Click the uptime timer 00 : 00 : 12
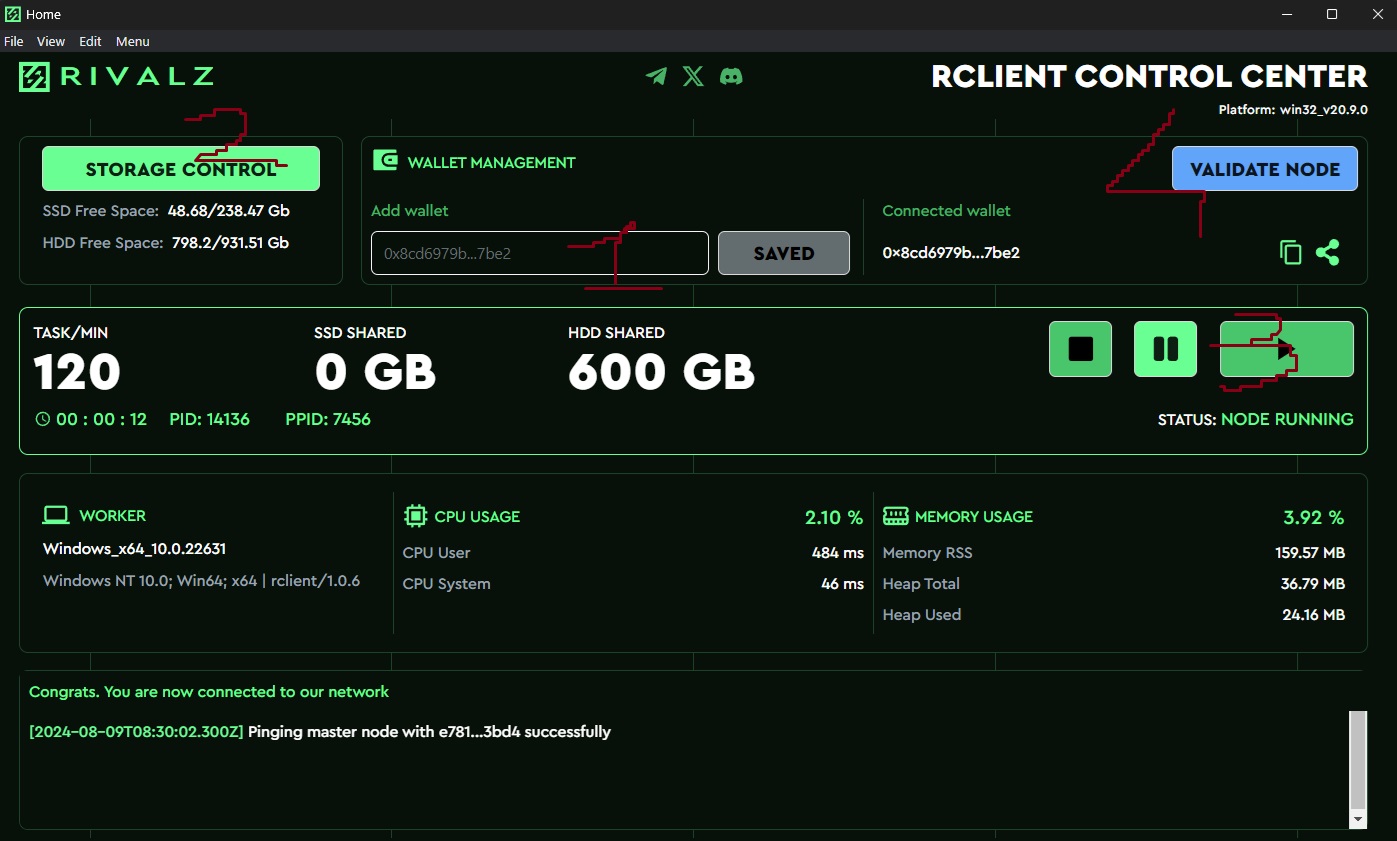Screen dimensions: 1397x841 101,419
